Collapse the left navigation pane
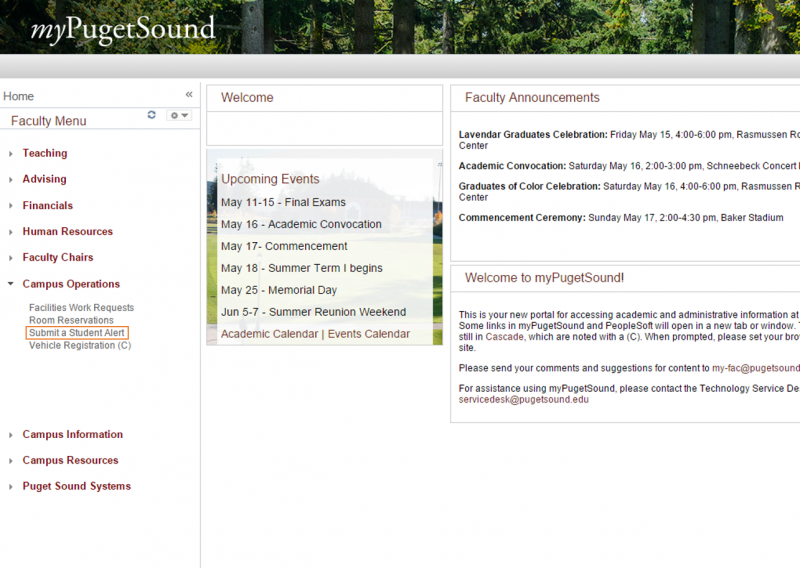 (189, 94)
